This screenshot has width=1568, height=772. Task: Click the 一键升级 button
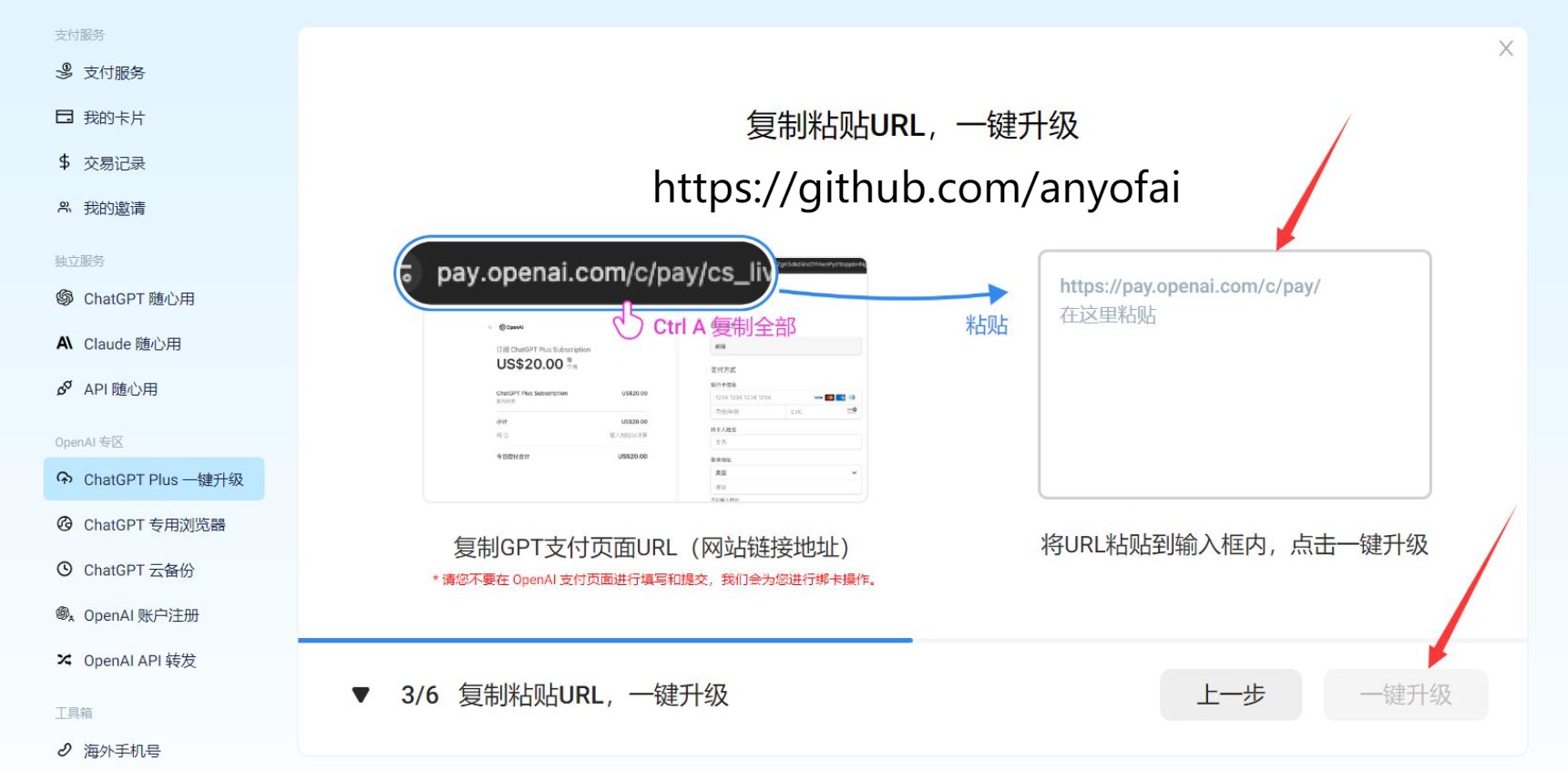(1406, 695)
